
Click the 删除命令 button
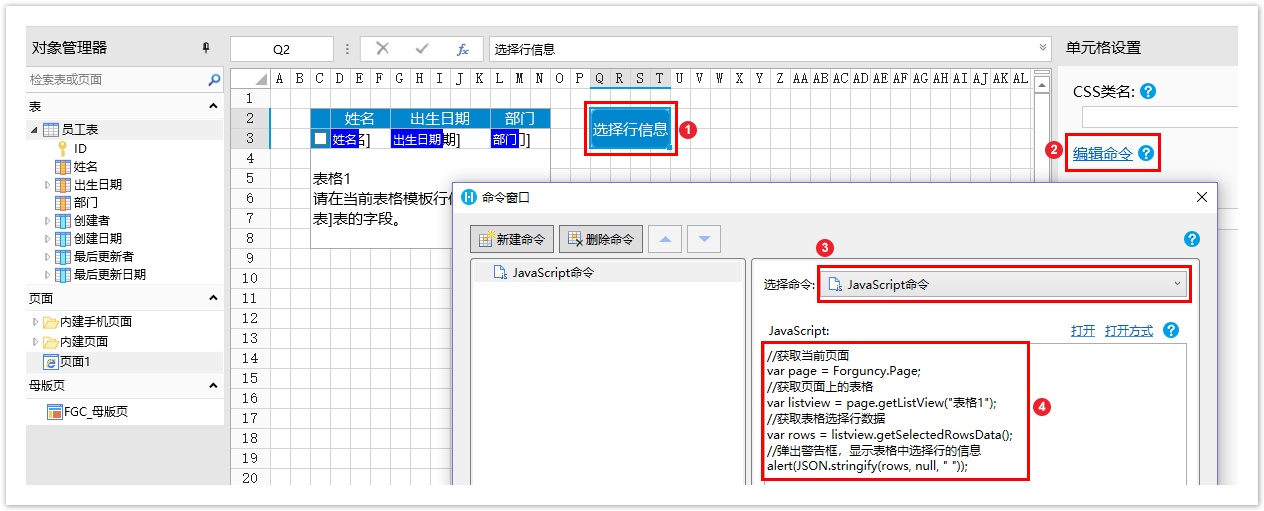tap(600, 239)
